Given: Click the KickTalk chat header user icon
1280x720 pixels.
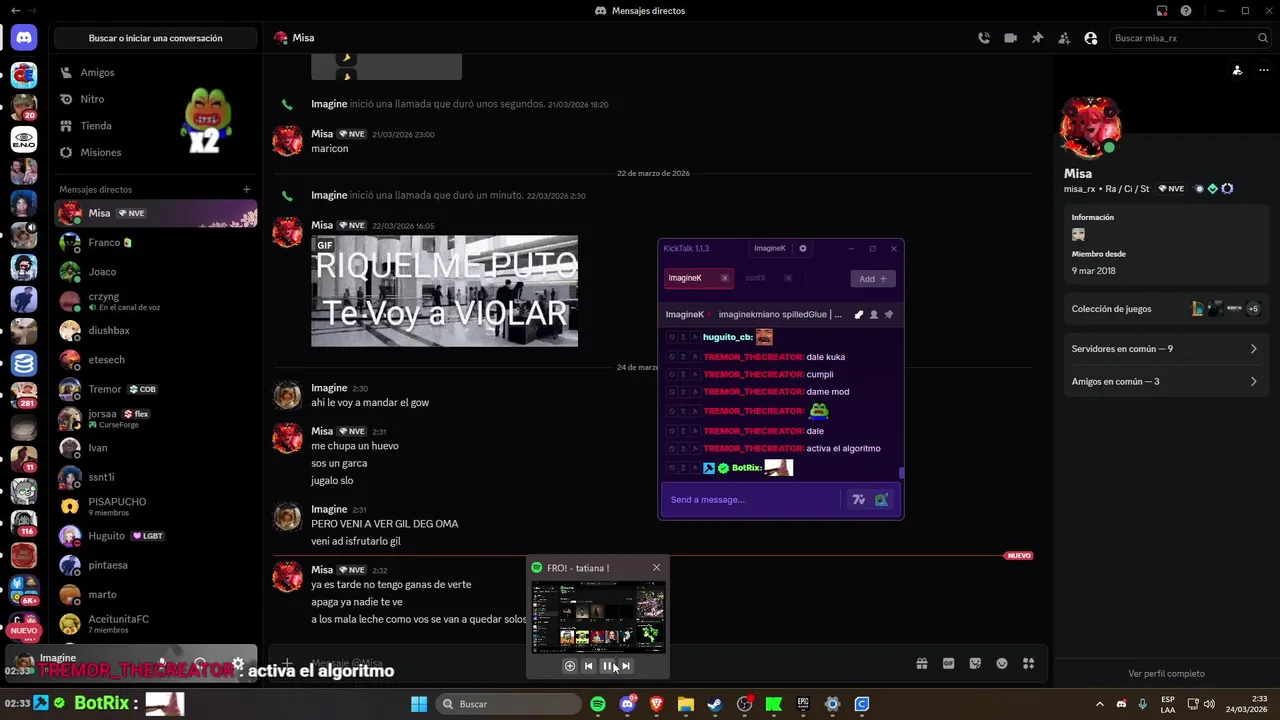Looking at the screenshot, I should 873,314.
